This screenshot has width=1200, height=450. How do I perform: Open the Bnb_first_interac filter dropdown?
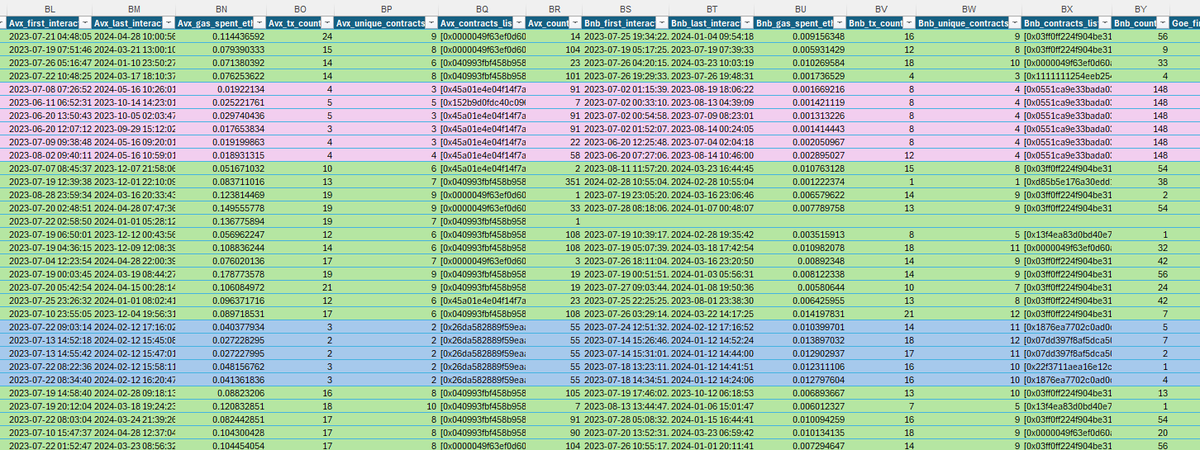664,22
